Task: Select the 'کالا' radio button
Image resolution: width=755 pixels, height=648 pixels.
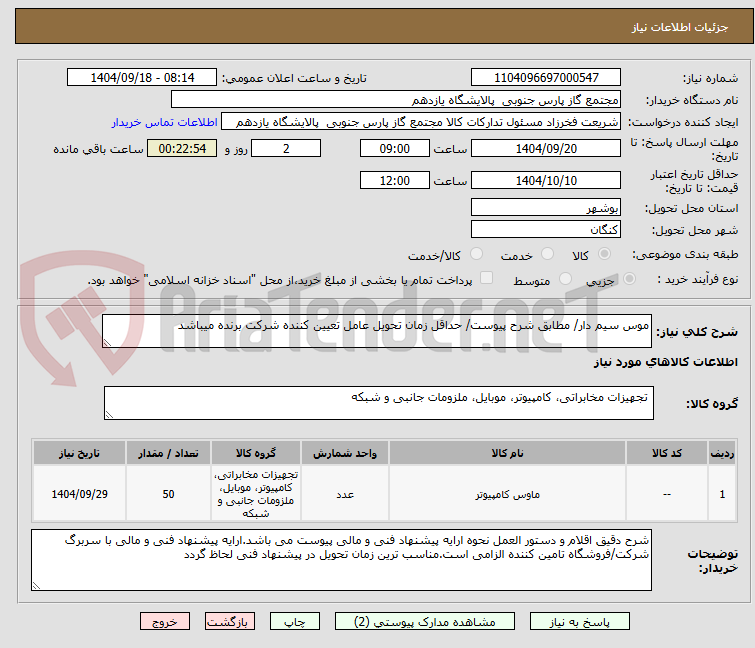Action: pyautogui.click(x=604, y=254)
